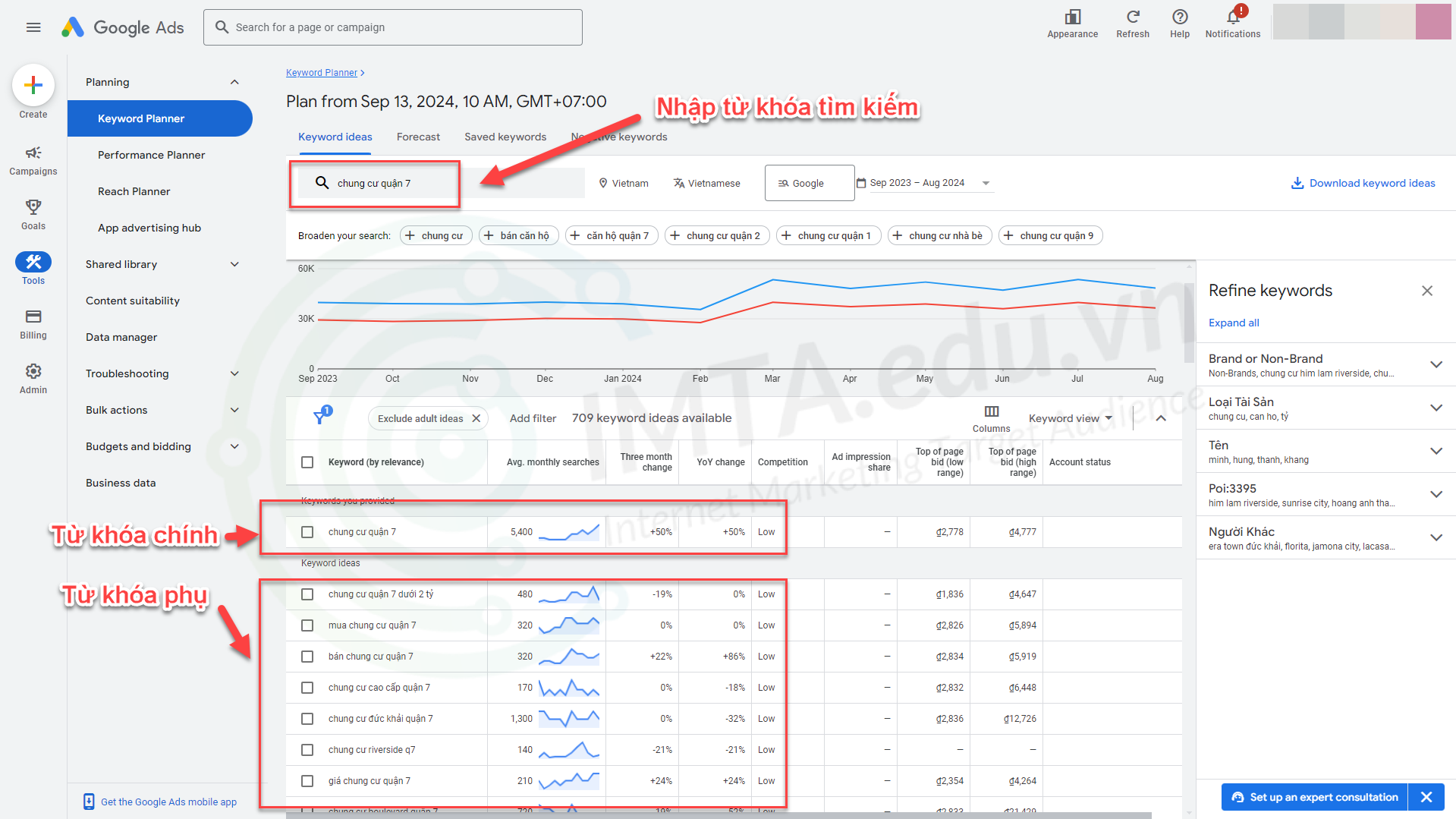Follow the Keyword Planner breadcrumb link
The image size is (1456, 819).
pos(322,73)
